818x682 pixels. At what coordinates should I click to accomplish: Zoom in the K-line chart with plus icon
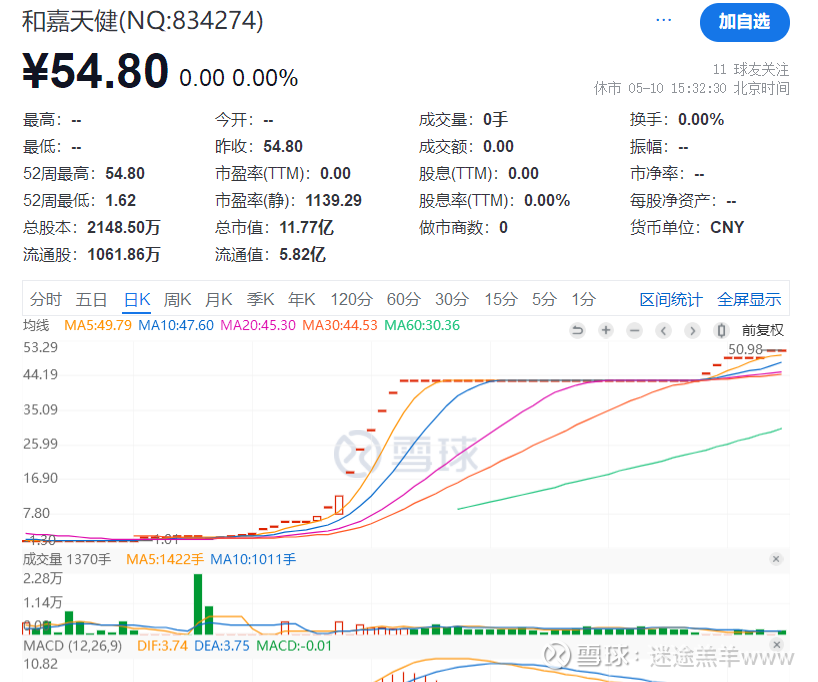tap(606, 330)
